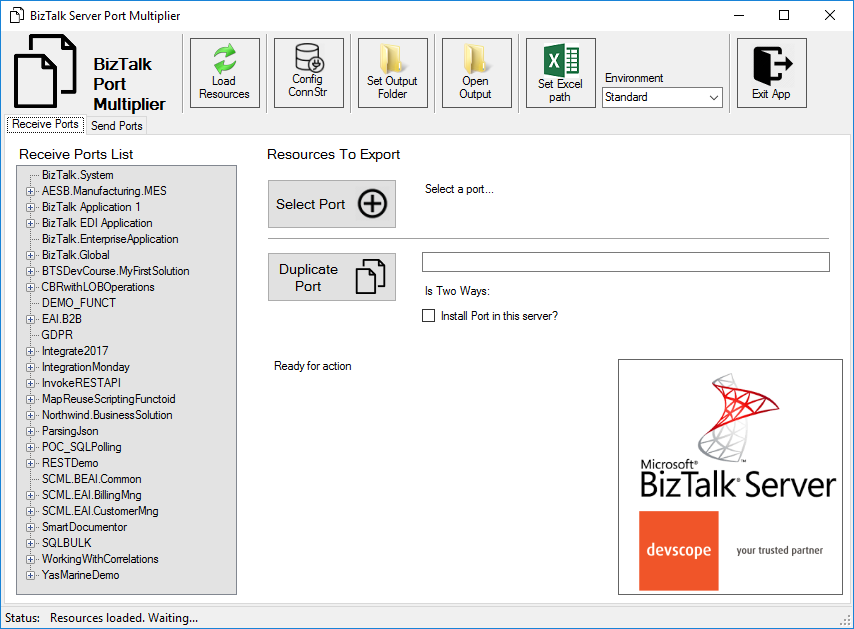The height and width of the screenshot is (629, 854).
Task: Select AESB.Manufacturing.MES application label
Action: [104, 191]
